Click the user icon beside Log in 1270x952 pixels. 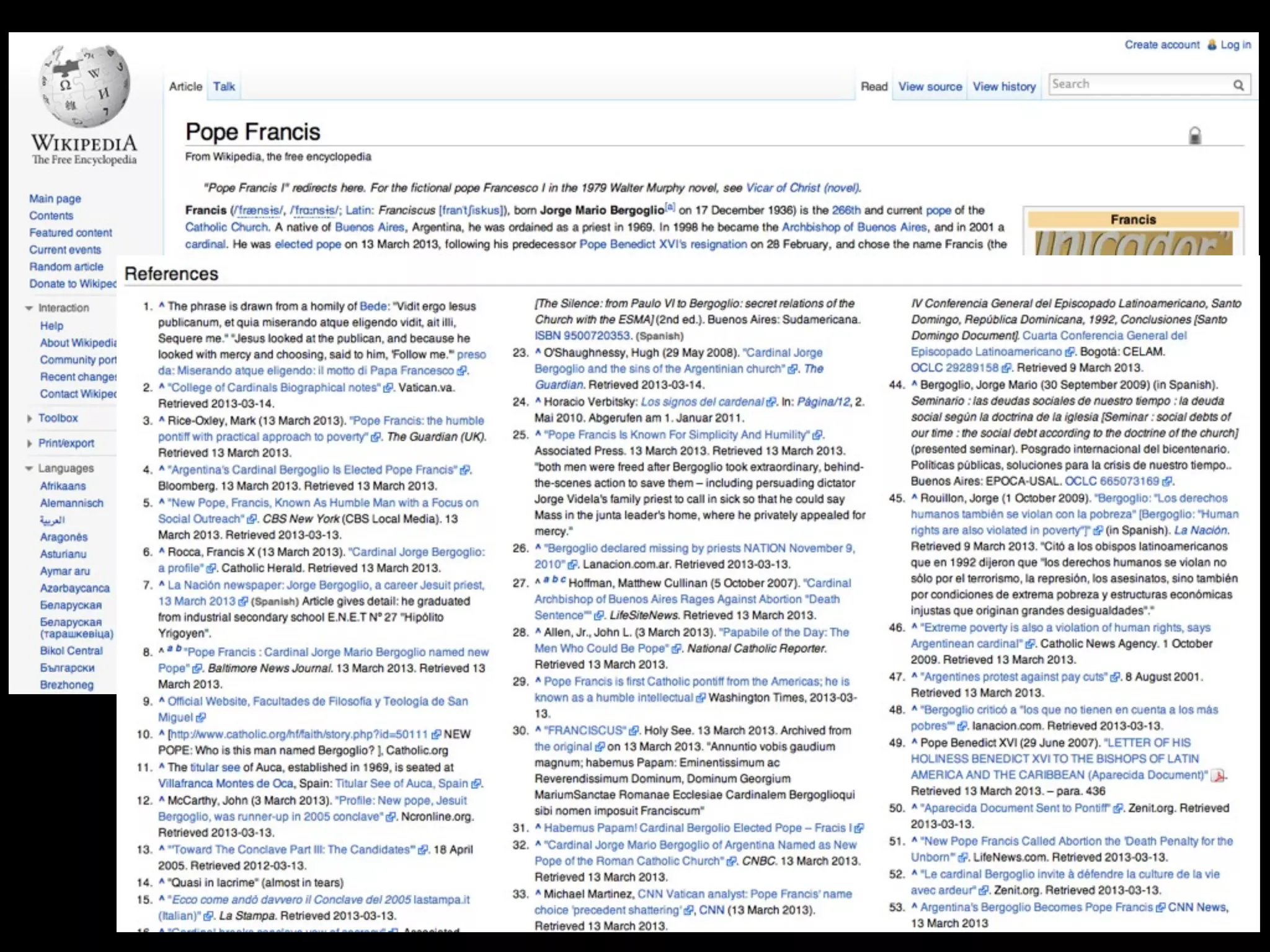pos(1212,45)
